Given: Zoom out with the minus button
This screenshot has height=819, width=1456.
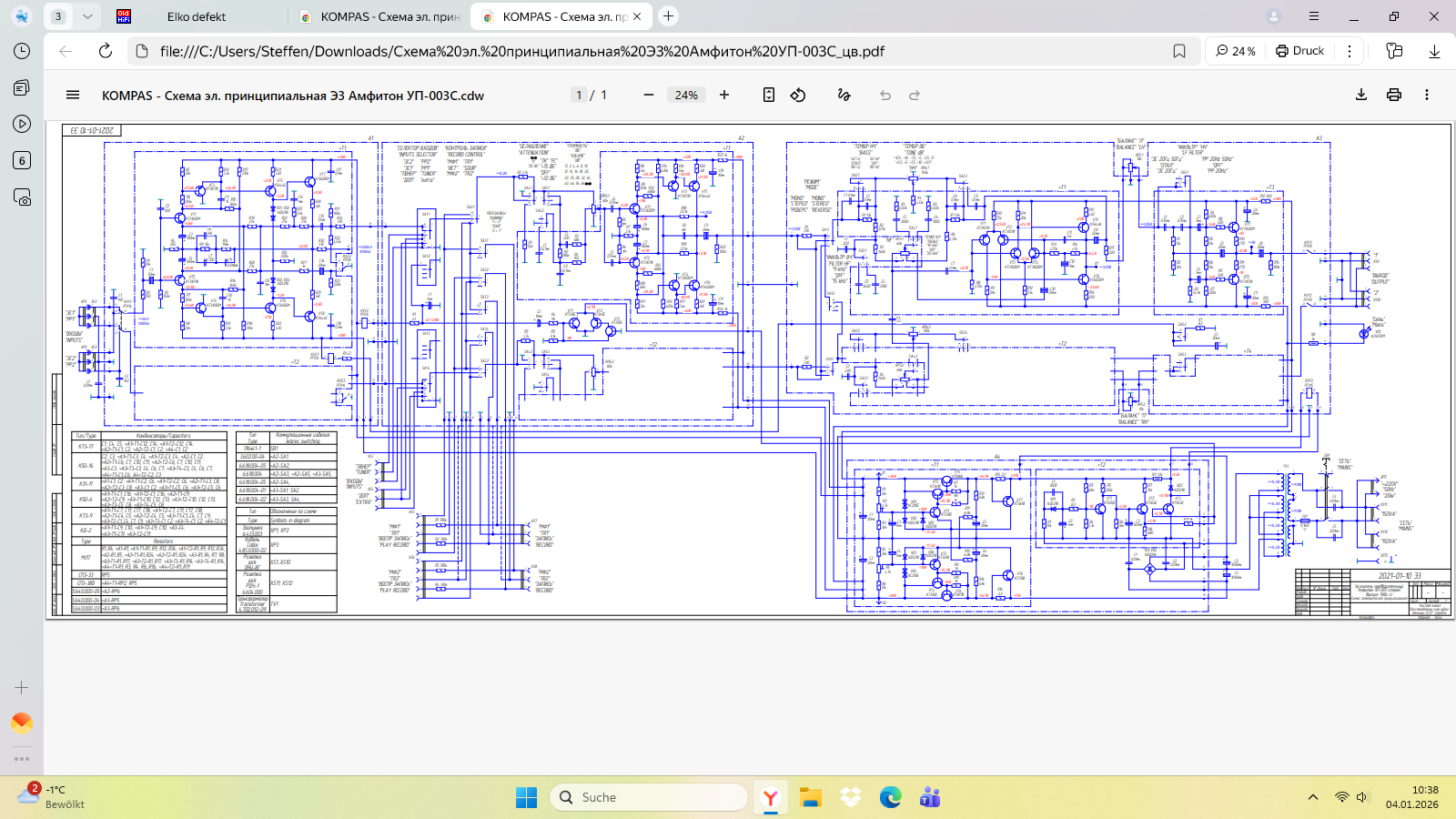Looking at the screenshot, I should (x=649, y=95).
